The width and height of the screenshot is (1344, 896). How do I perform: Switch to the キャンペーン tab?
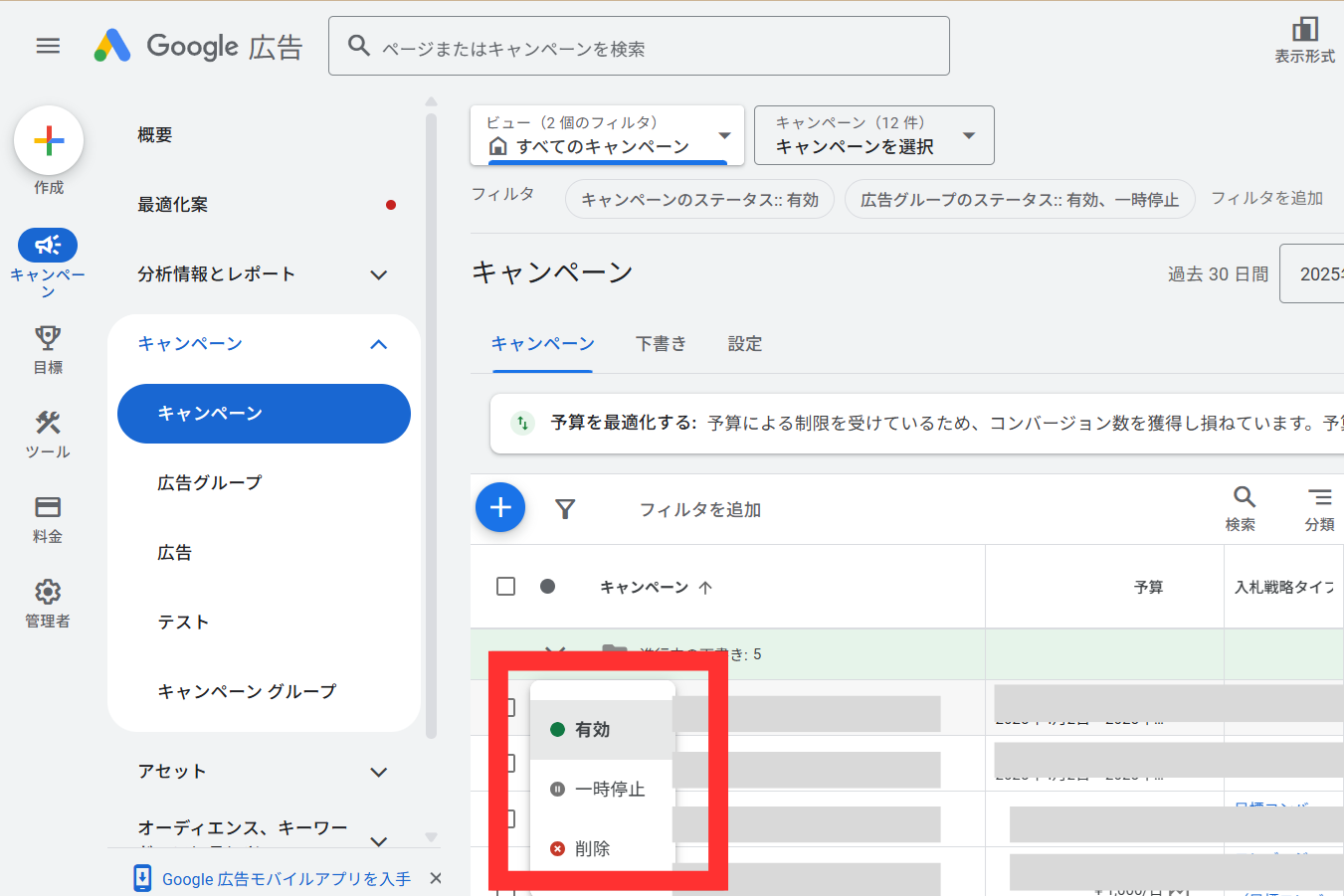[542, 344]
